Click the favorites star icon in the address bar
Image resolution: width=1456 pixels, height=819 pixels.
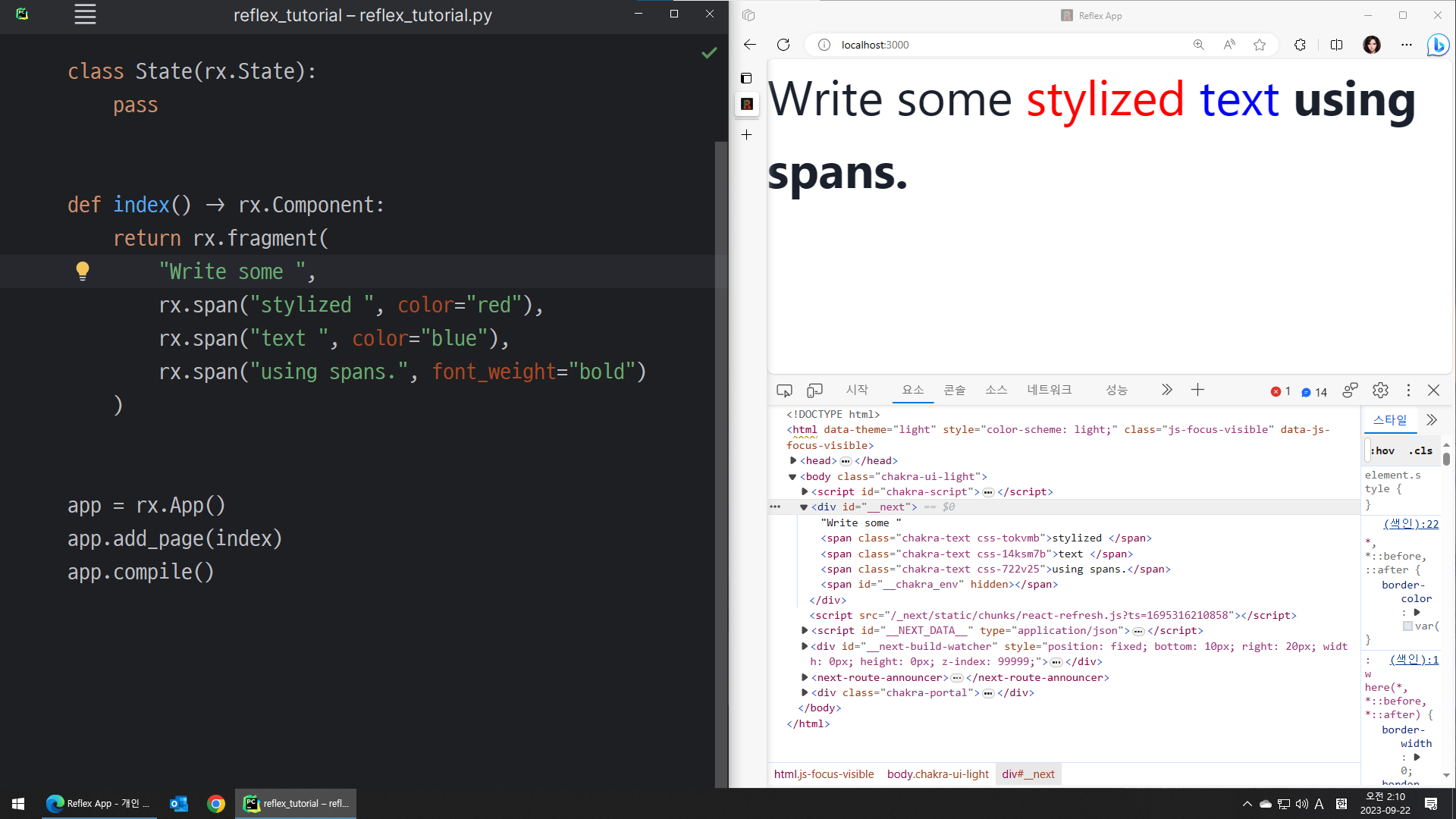point(1260,45)
